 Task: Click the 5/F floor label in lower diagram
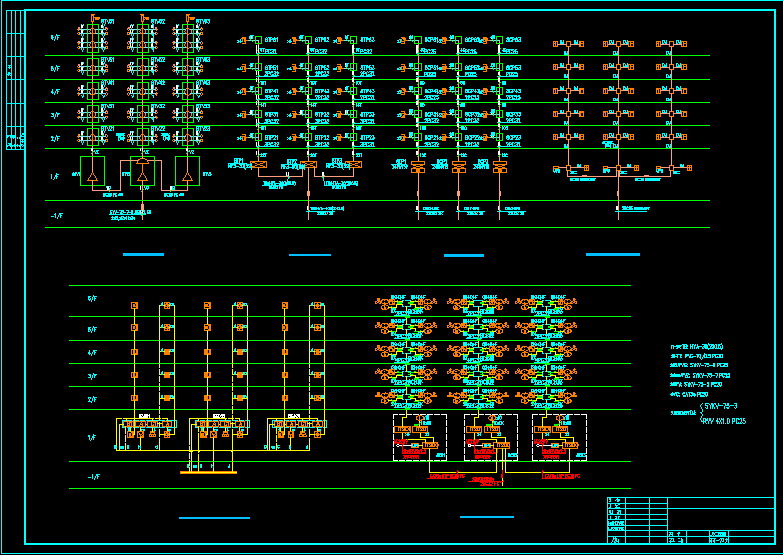point(92,330)
